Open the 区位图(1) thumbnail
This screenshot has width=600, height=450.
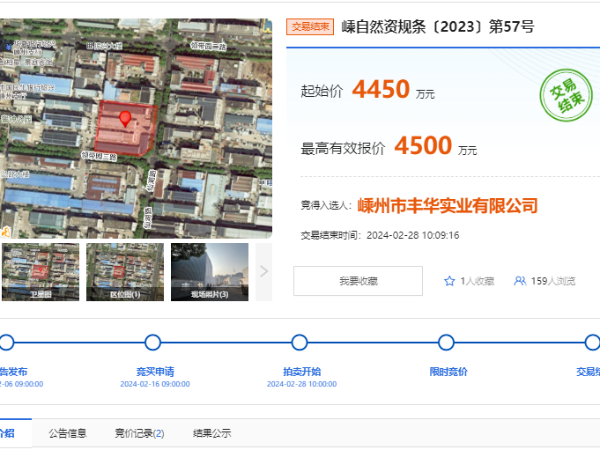pyautogui.click(x=124, y=271)
